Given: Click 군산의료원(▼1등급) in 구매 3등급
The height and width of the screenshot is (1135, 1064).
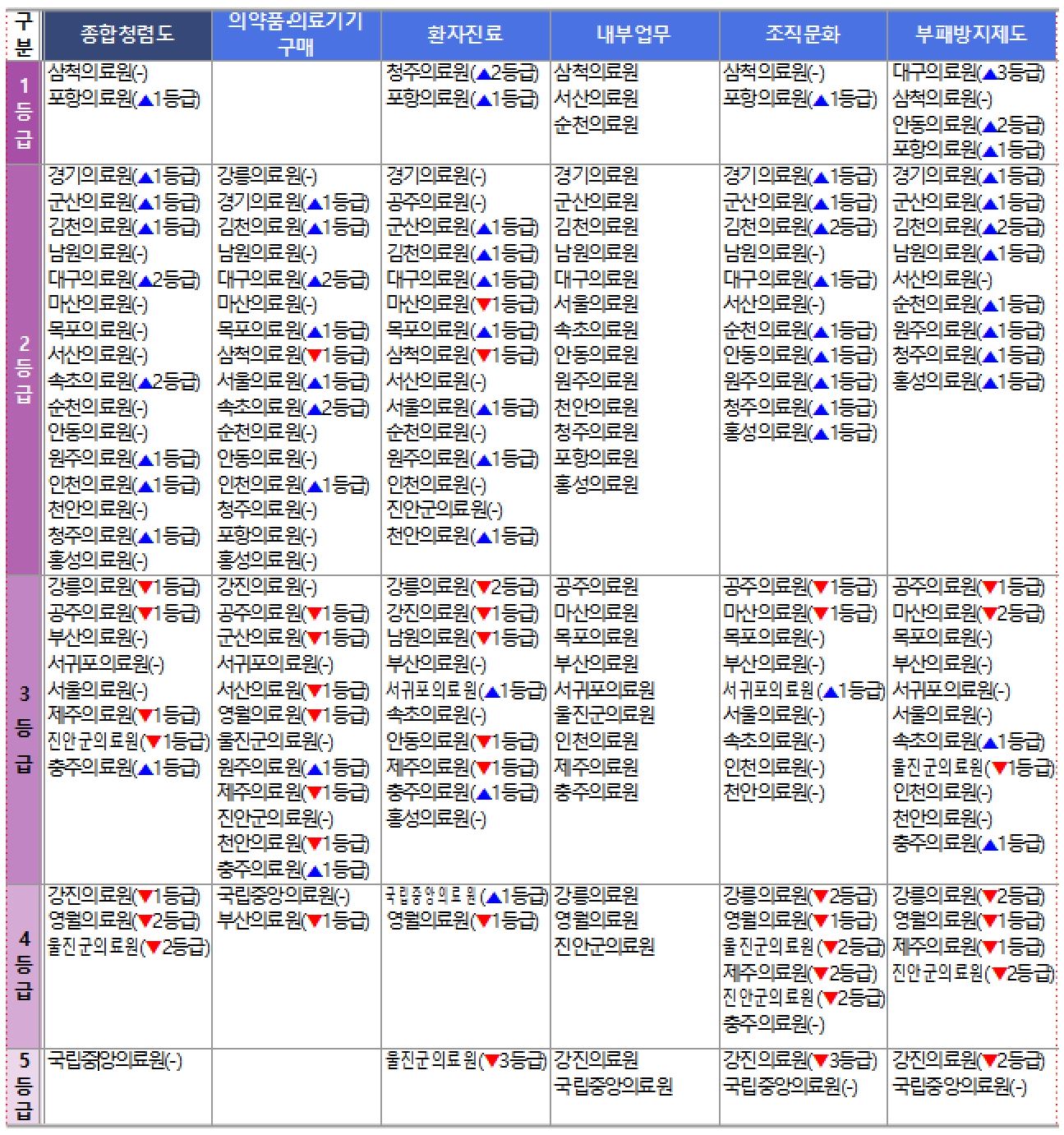Looking at the screenshot, I should (x=293, y=639).
